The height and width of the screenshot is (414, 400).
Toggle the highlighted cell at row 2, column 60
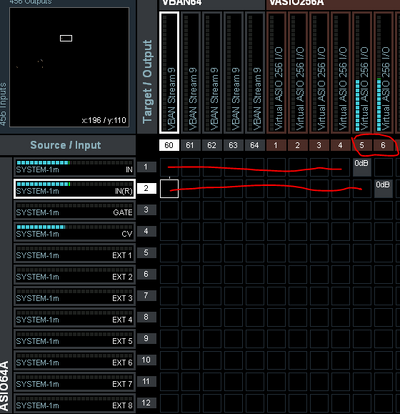169,189
